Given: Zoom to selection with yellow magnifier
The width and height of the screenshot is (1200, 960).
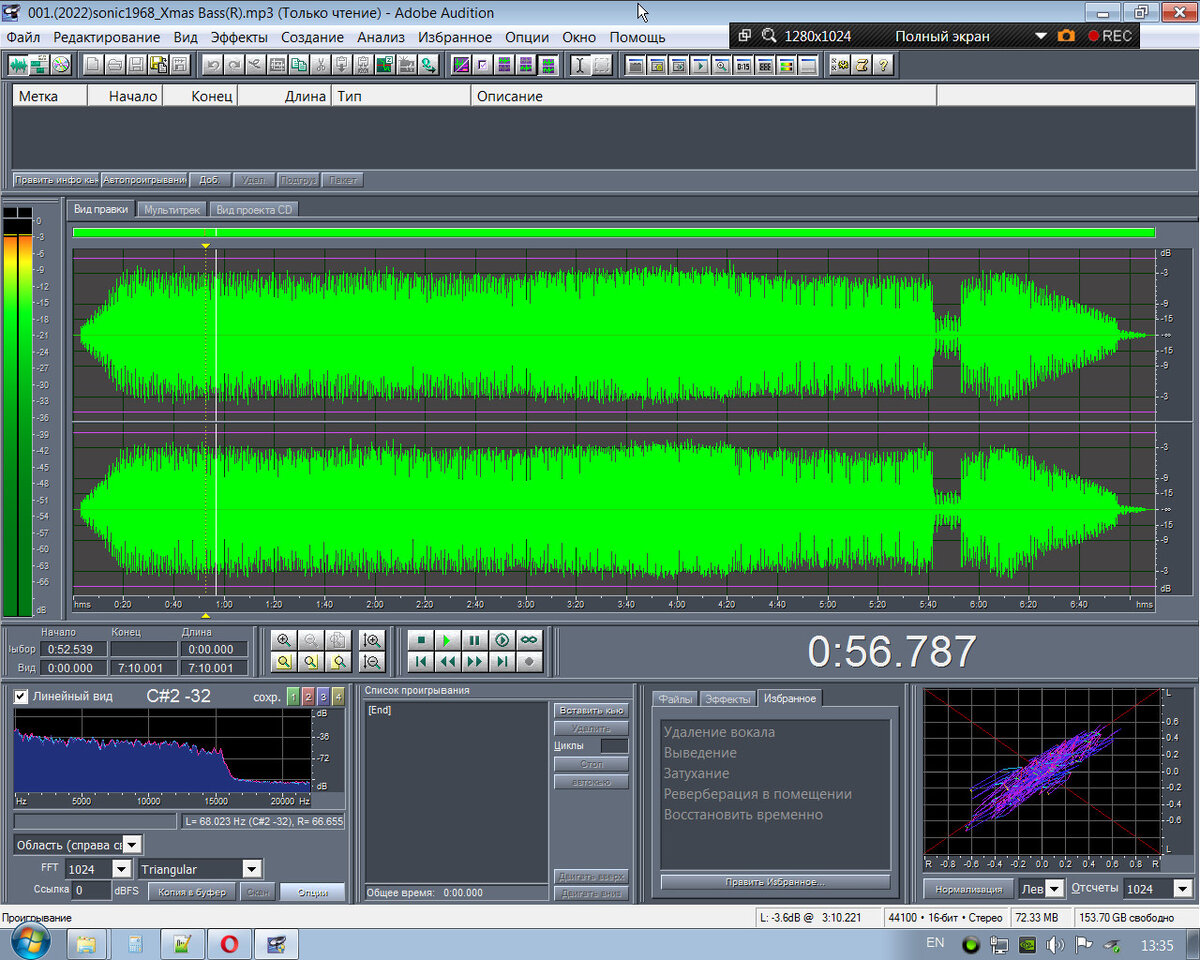Looking at the screenshot, I should tap(284, 661).
